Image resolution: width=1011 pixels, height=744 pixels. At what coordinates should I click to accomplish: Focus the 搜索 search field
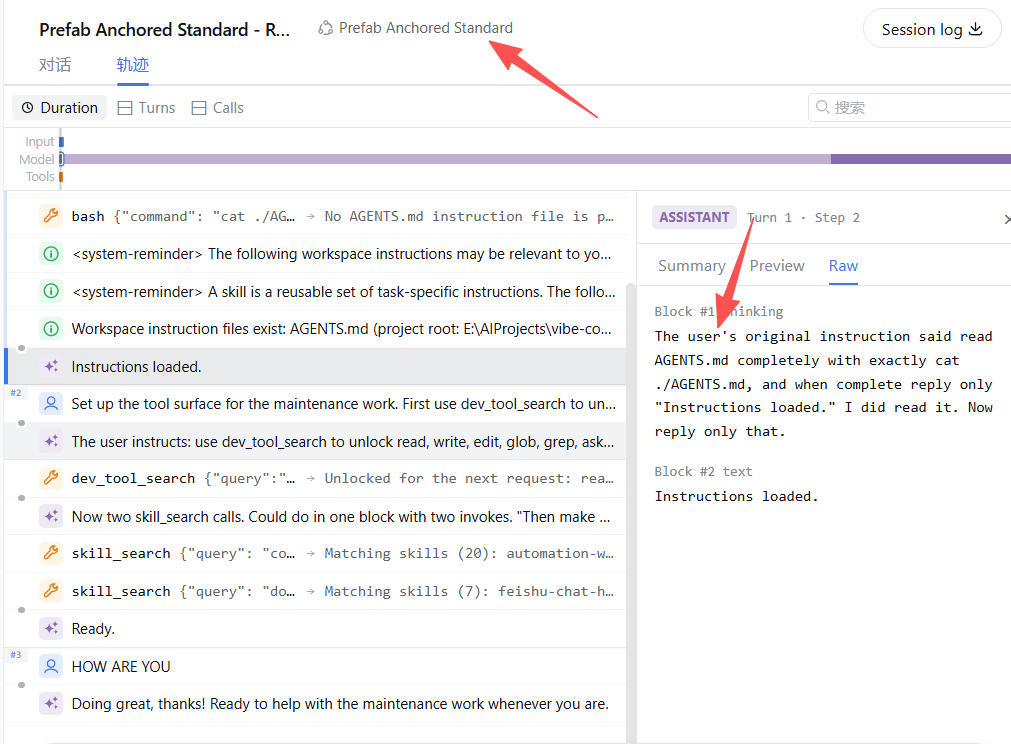[909, 107]
